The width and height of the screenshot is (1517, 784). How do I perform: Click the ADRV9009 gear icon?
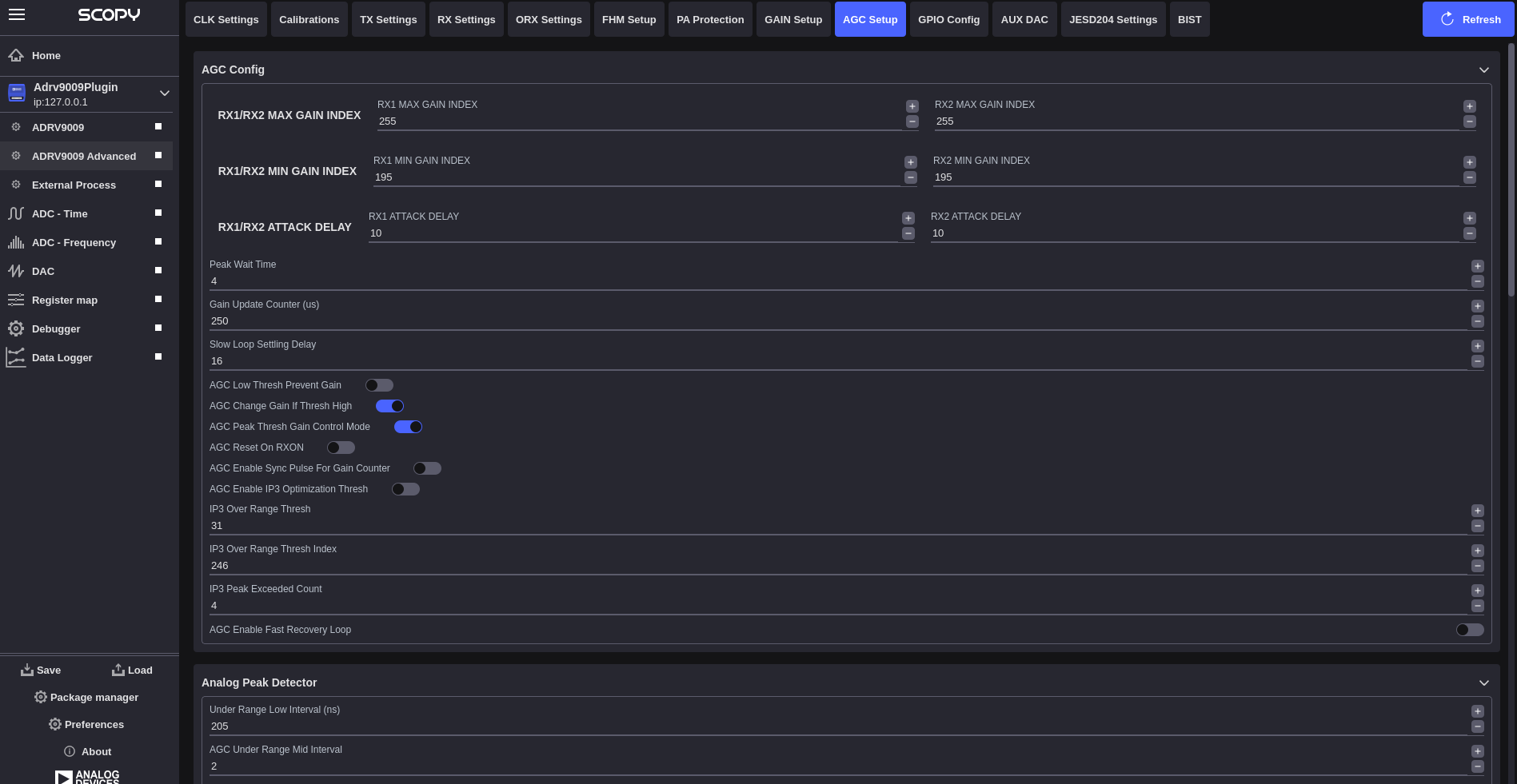pyautogui.click(x=16, y=127)
